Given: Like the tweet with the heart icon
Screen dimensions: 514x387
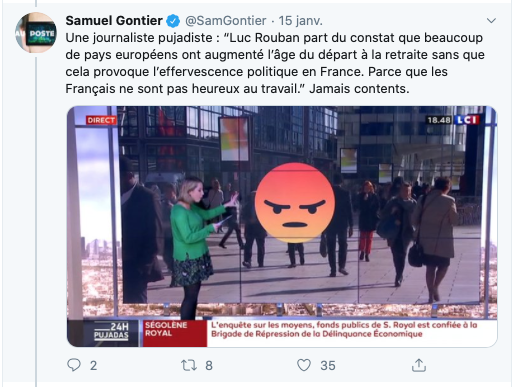Looking at the screenshot, I should pos(304,365).
